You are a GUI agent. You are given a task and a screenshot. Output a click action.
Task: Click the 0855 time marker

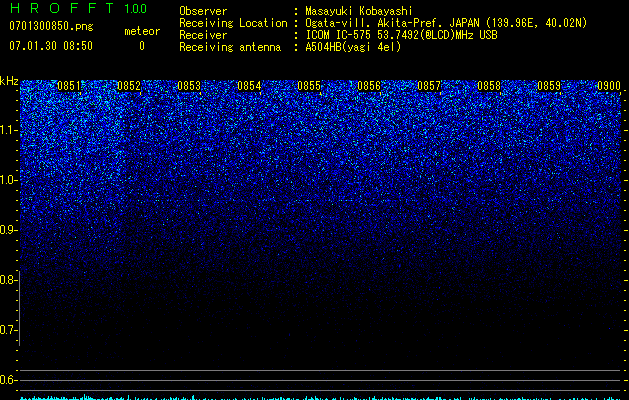pos(309,86)
